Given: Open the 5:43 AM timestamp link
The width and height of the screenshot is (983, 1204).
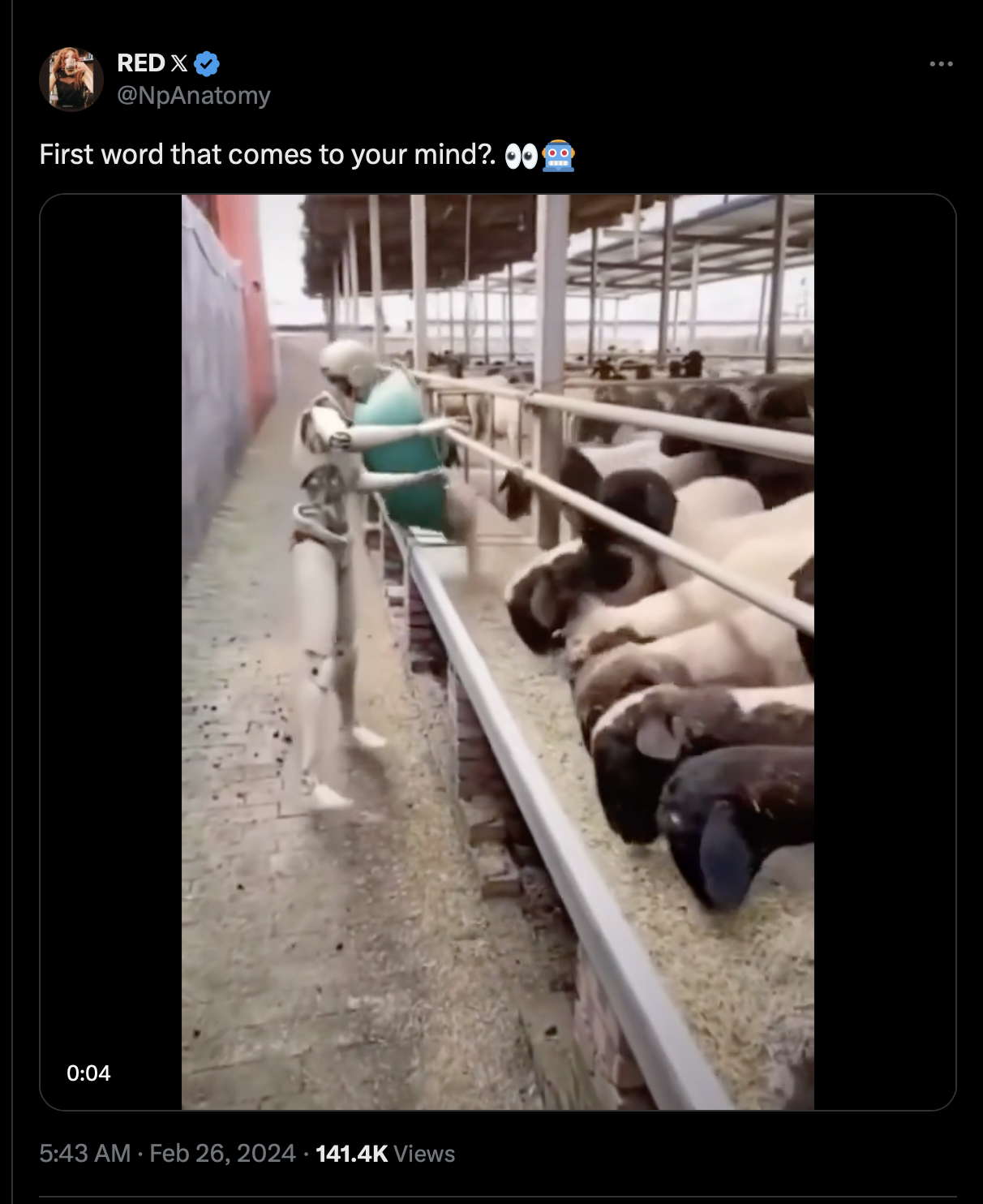Looking at the screenshot, I should point(85,1153).
